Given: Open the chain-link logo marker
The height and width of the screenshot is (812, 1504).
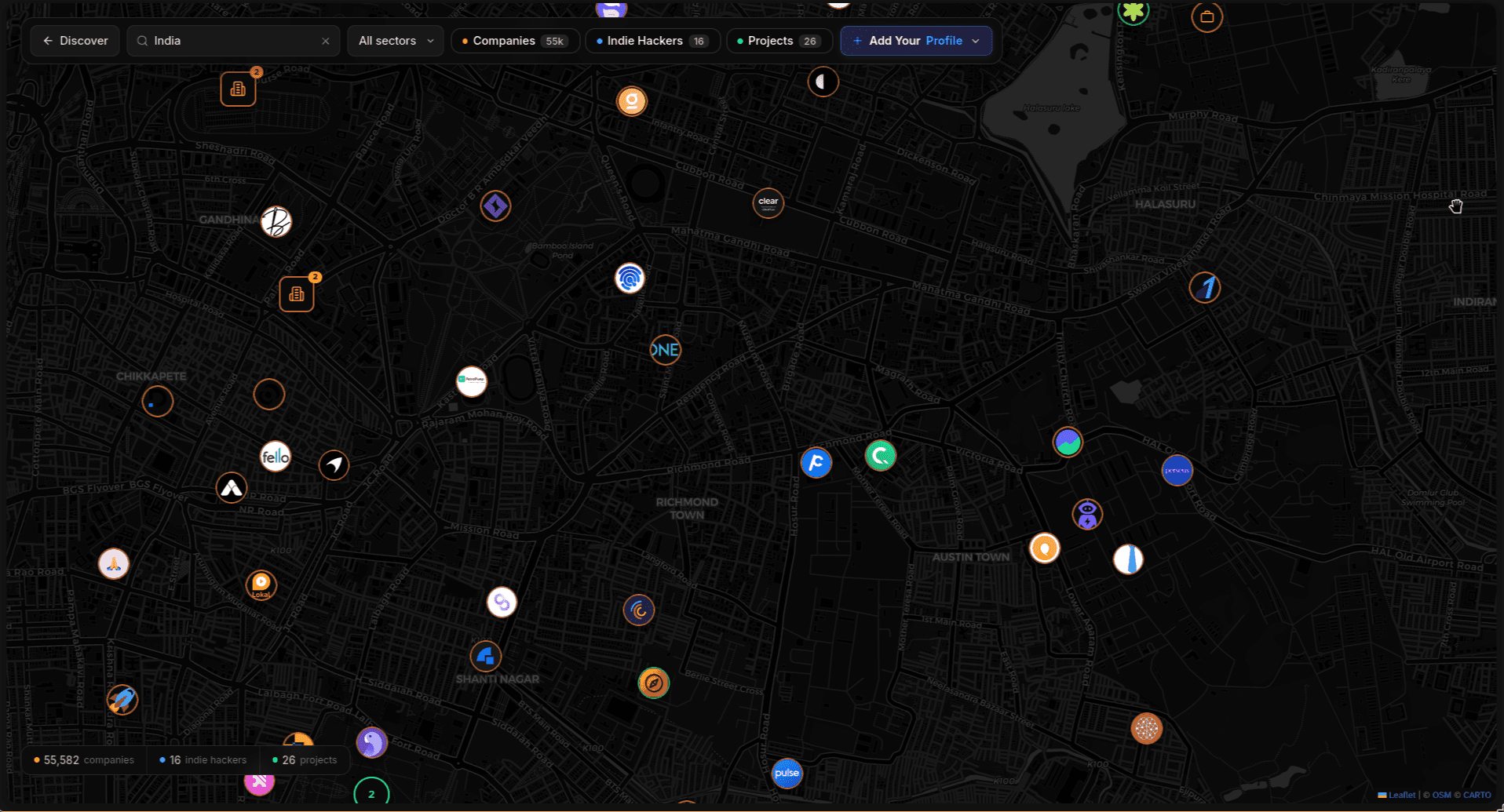Looking at the screenshot, I should 502,603.
